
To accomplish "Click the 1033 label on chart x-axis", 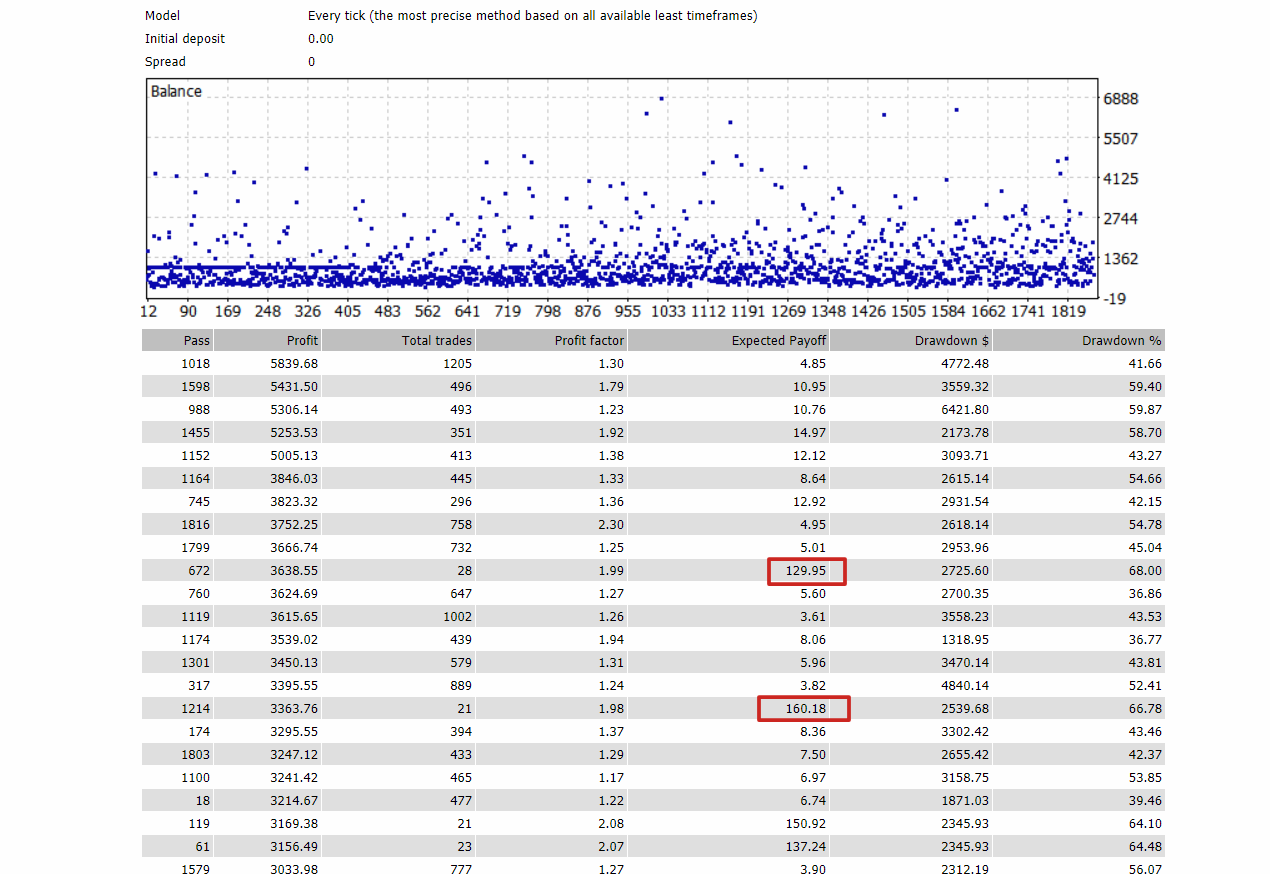I will [668, 311].
